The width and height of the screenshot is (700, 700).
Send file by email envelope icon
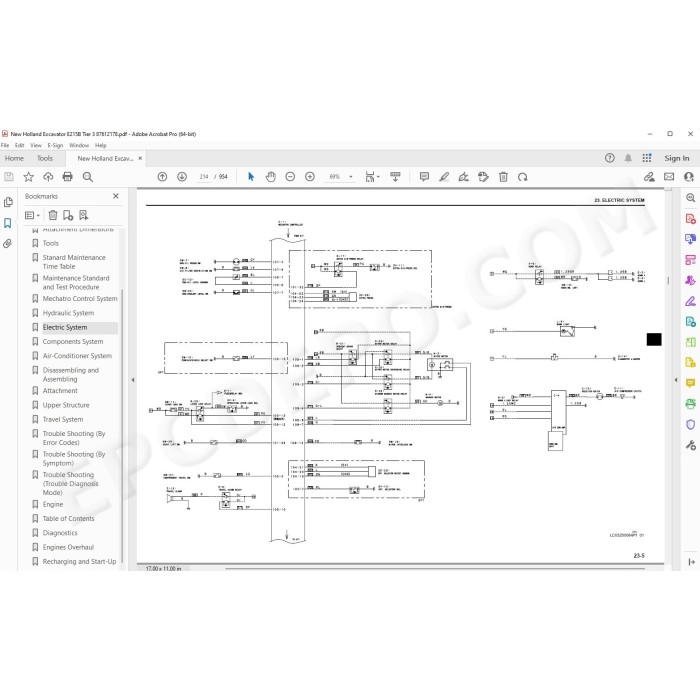pyautogui.click(x=669, y=177)
